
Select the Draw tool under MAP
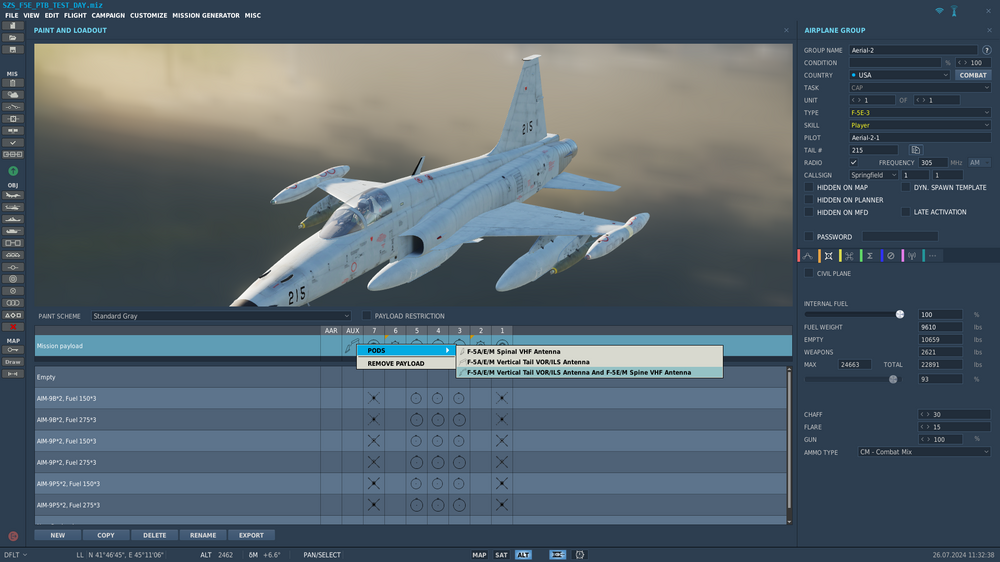[12, 362]
